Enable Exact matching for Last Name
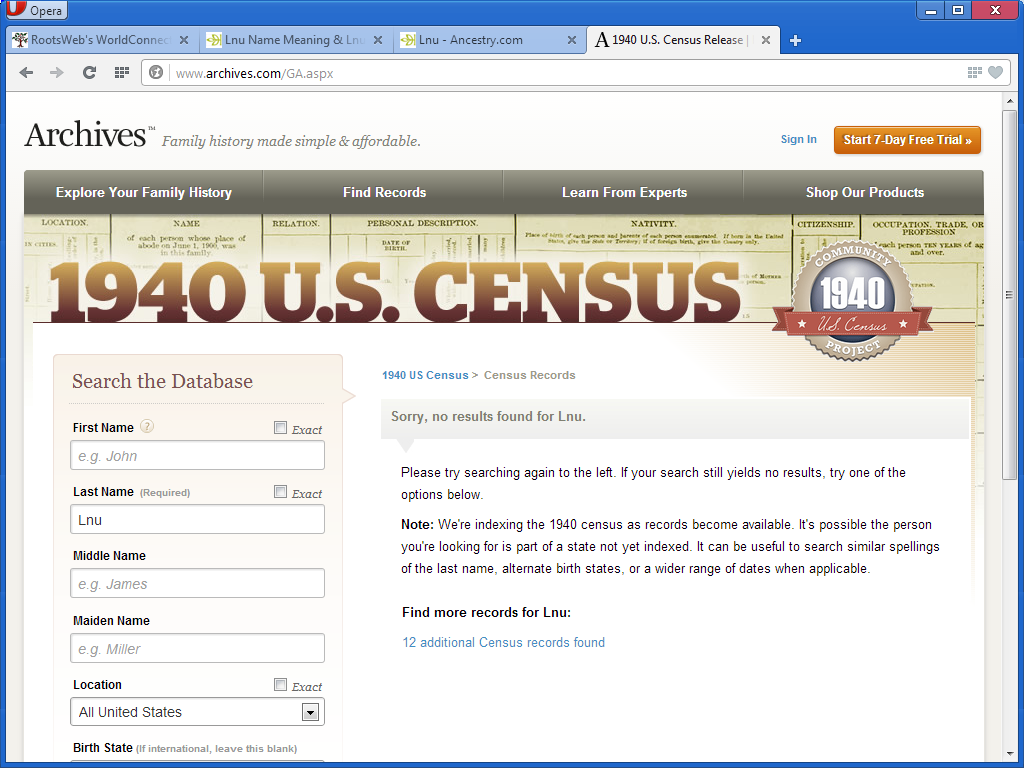Screen dimensions: 1024x768 [x=280, y=491]
